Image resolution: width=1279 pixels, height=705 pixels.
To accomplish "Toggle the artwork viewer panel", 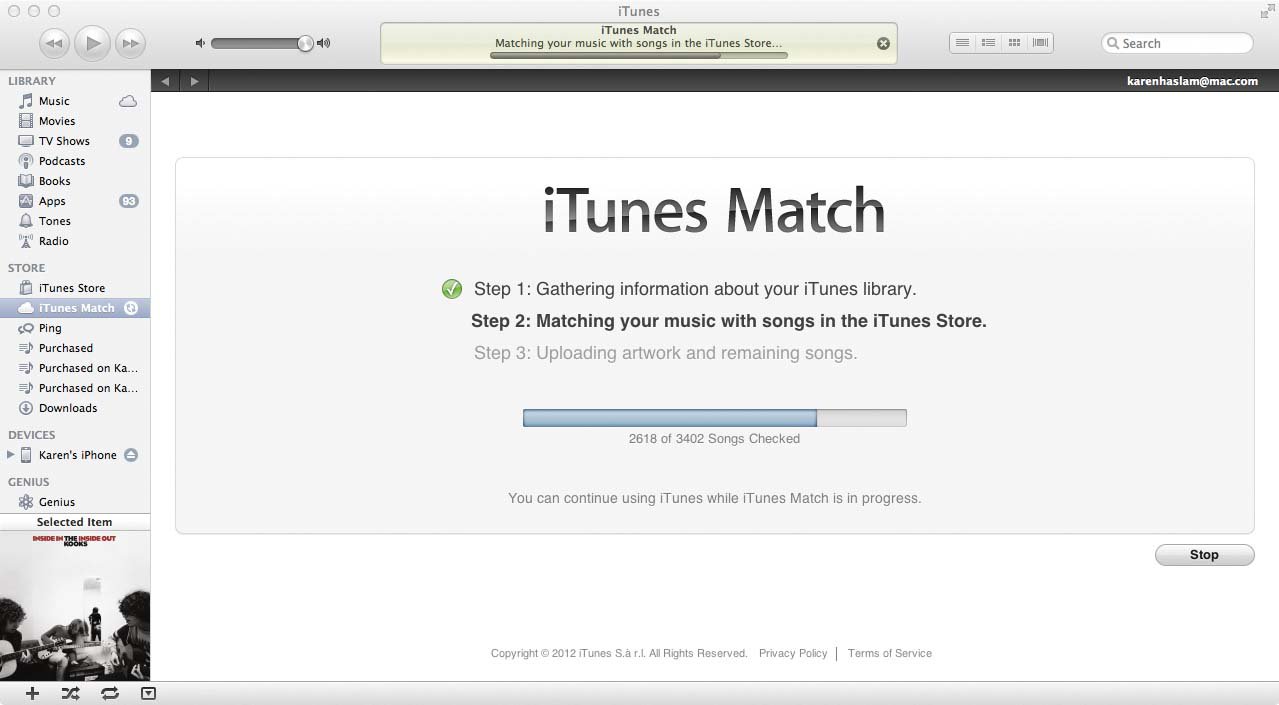I will pos(148,693).
